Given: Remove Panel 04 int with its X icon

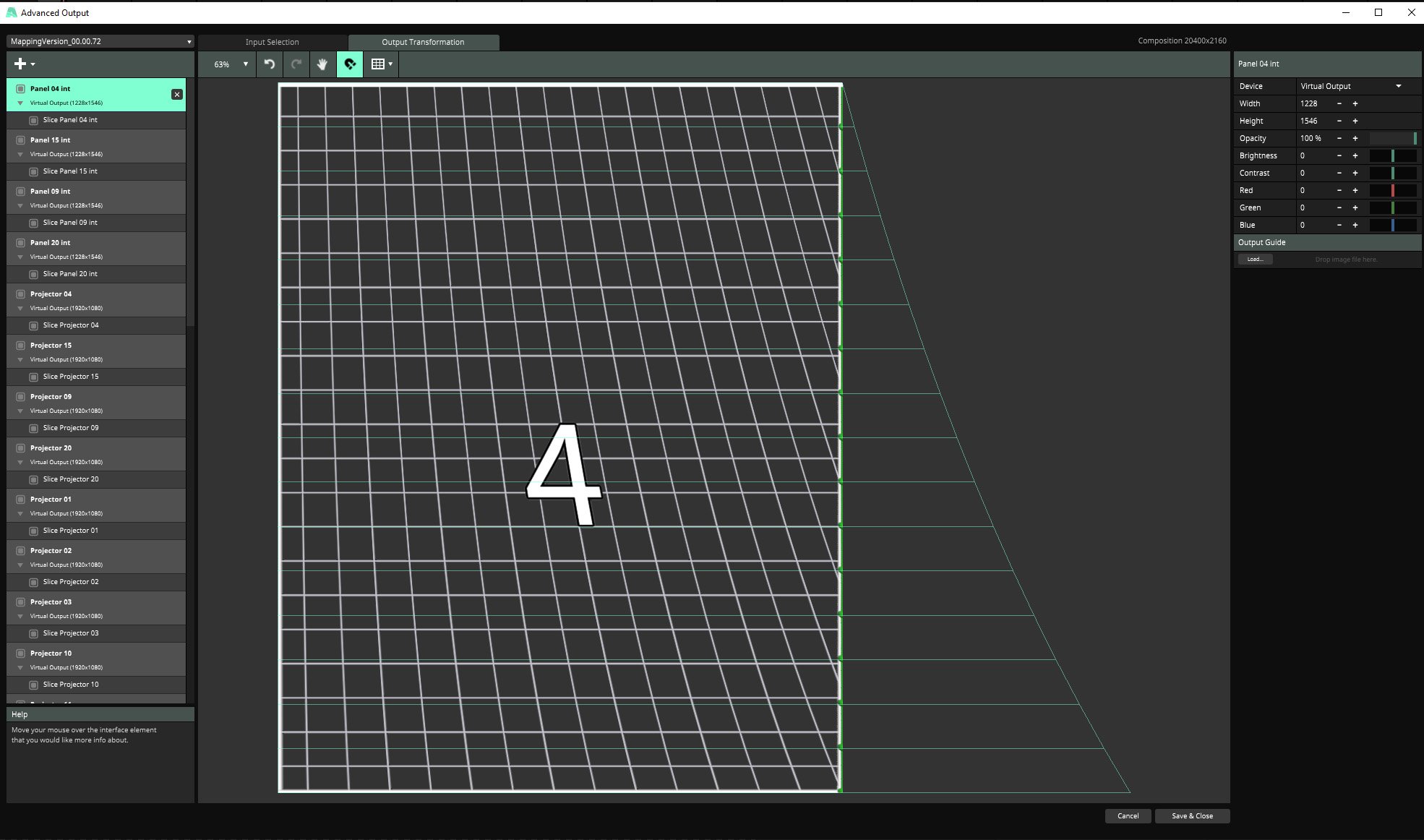Looking at the screenshot, I should click(177, 95).
